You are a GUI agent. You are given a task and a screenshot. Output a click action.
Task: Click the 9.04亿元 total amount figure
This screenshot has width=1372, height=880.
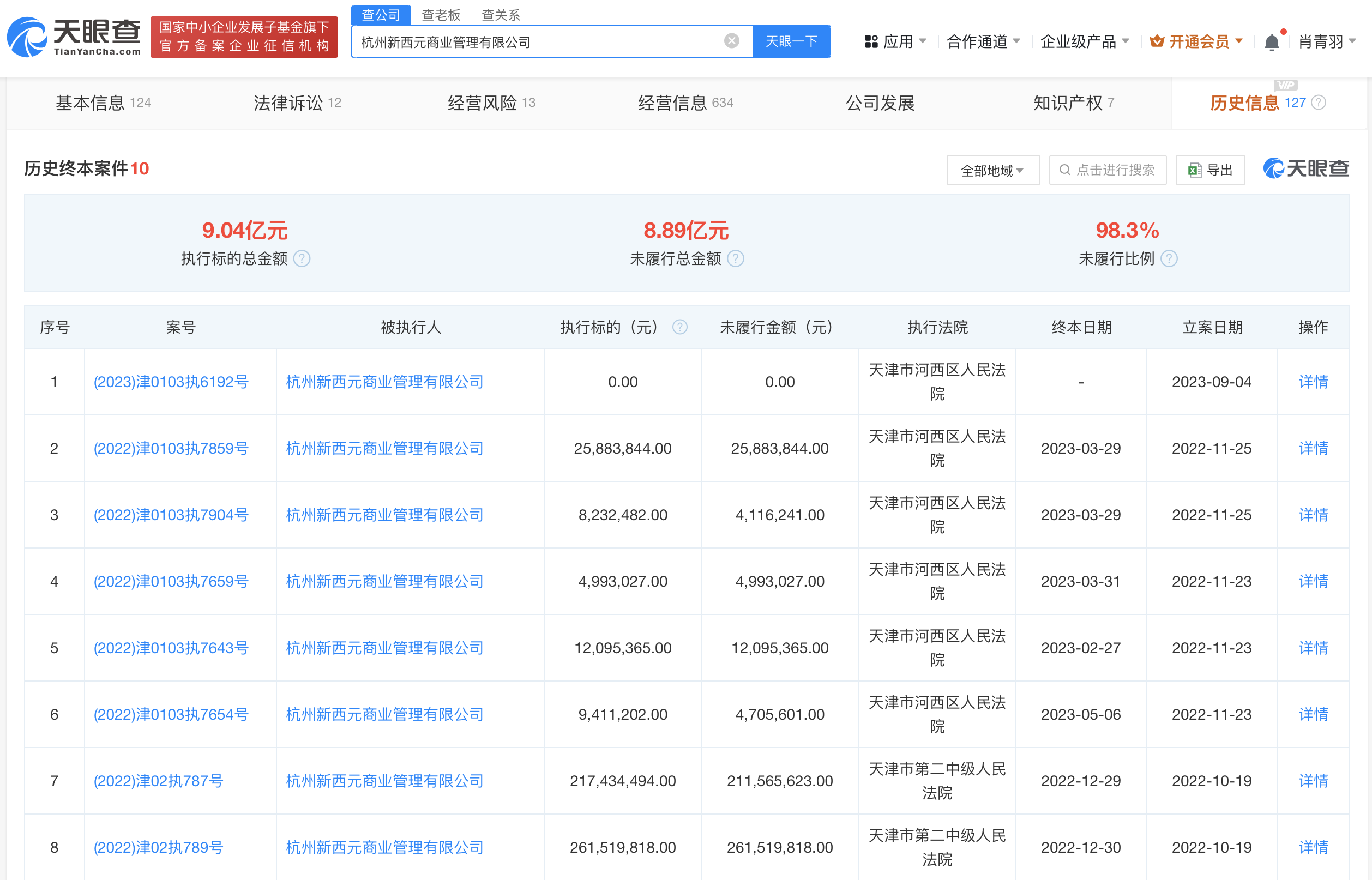tap(244, 230)
